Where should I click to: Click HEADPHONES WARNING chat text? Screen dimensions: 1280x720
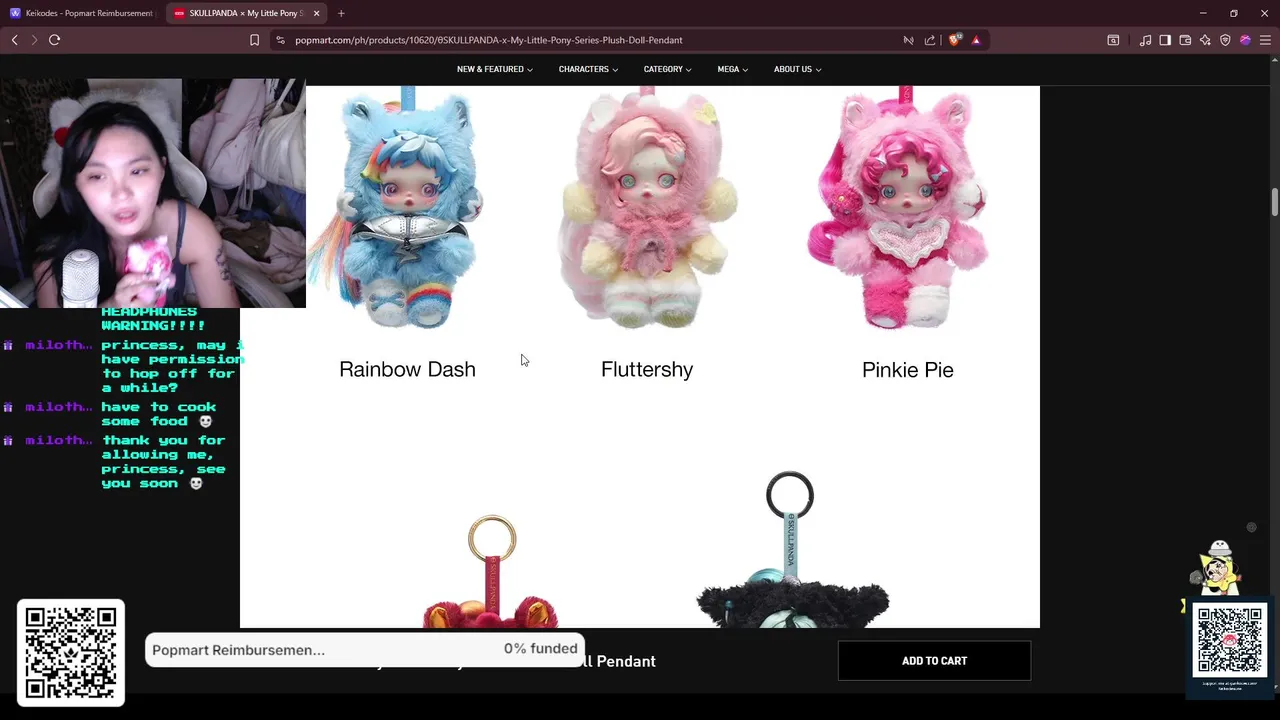click(153, 319)
